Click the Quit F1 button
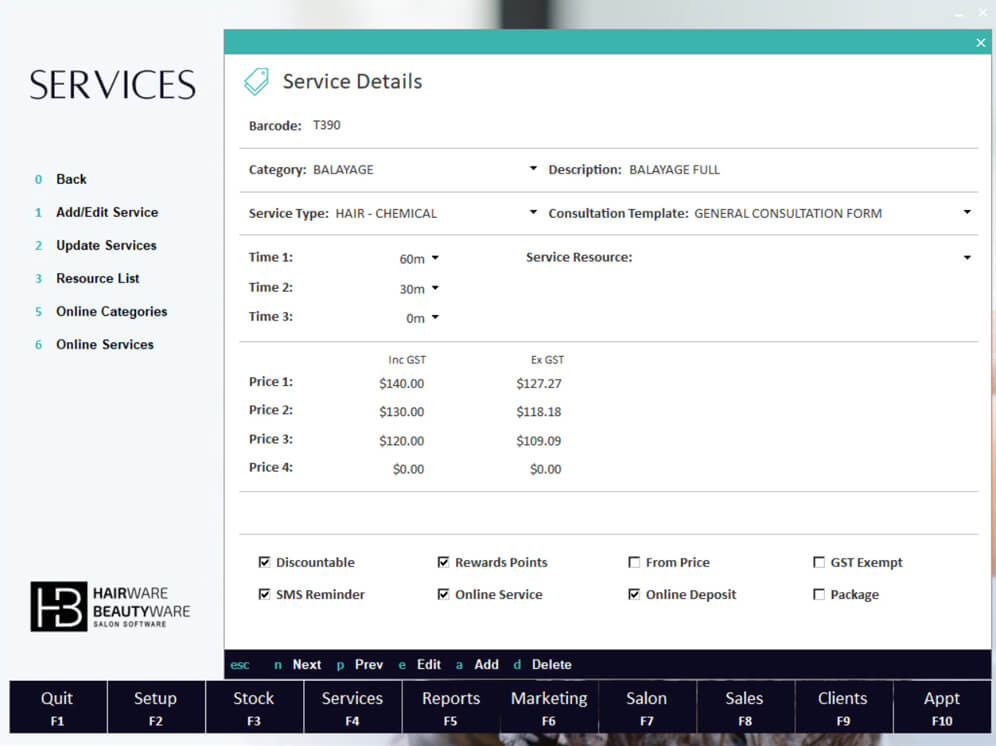The image size is (996, 746). click(57, 707)
